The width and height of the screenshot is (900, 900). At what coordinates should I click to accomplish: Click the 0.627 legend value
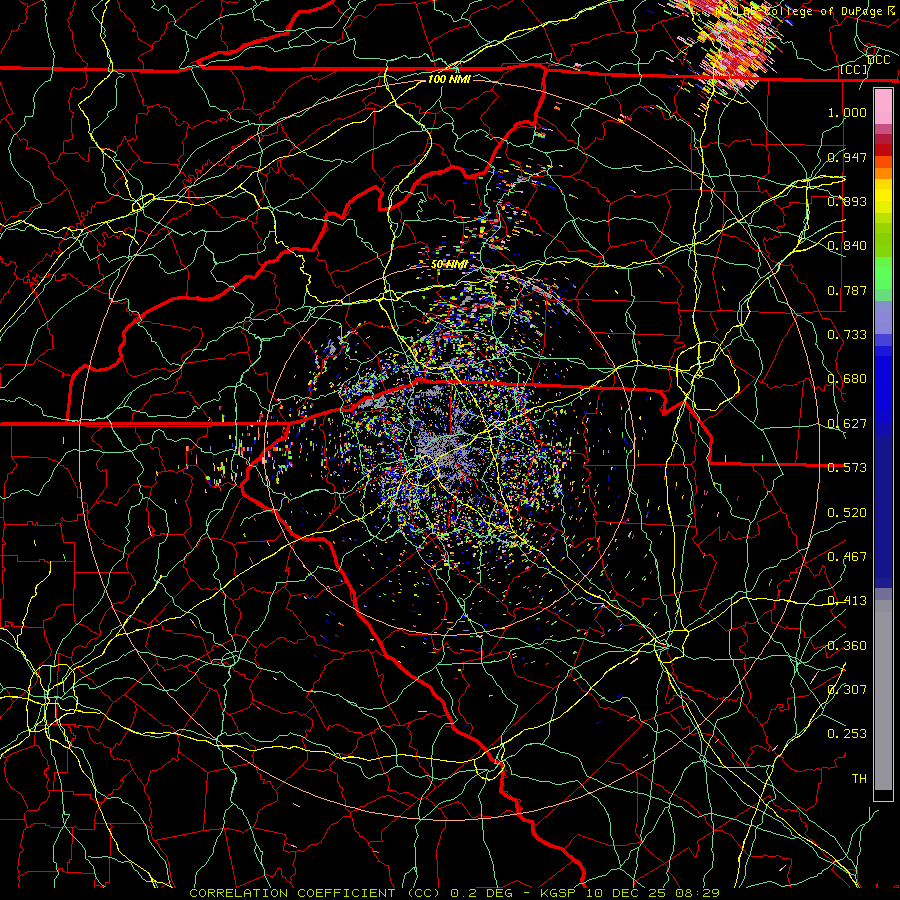pos(847,424)
